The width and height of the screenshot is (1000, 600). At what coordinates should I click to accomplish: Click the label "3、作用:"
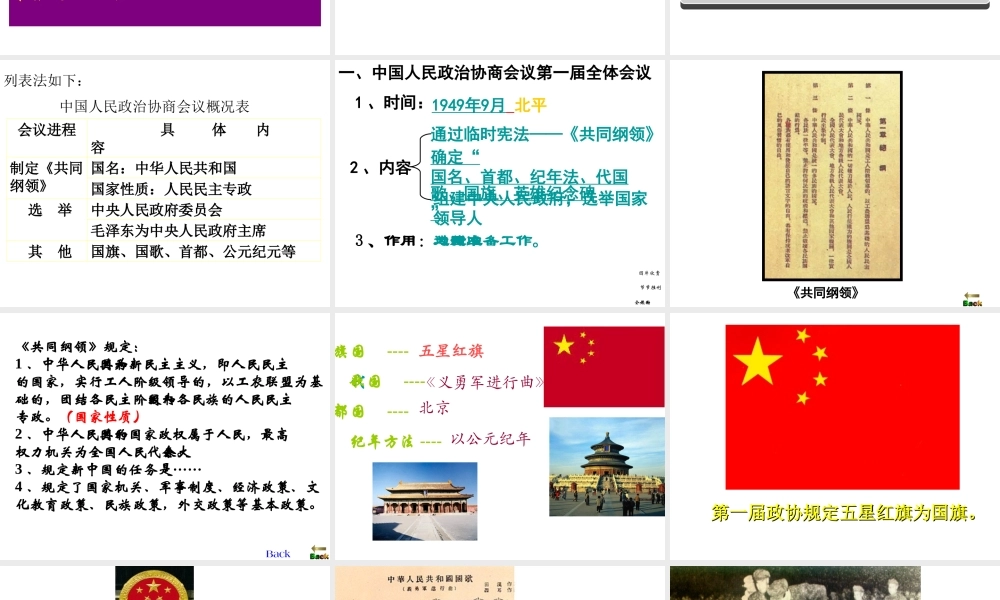390,241
